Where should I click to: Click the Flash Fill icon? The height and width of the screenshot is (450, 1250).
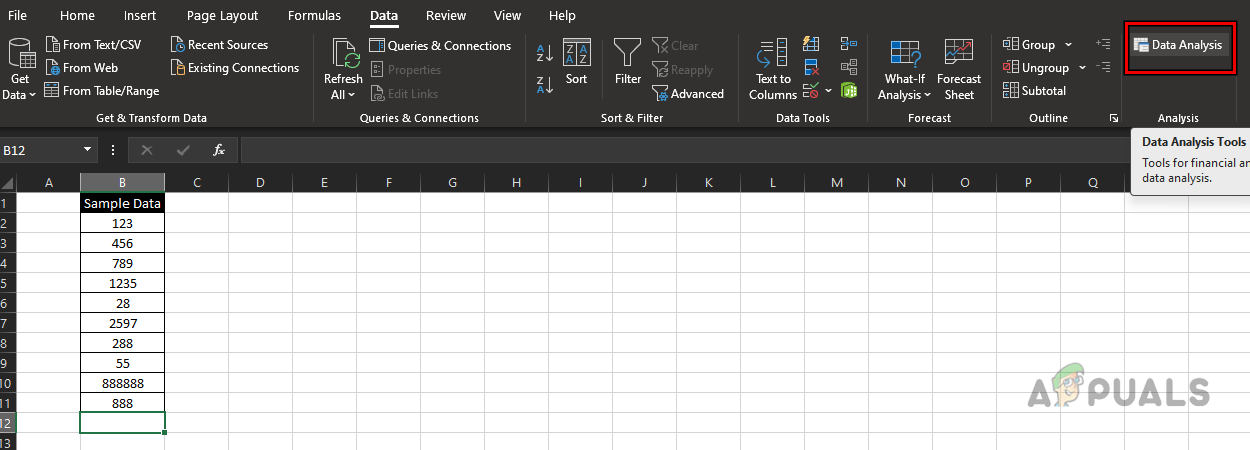(x=811, y=44)
